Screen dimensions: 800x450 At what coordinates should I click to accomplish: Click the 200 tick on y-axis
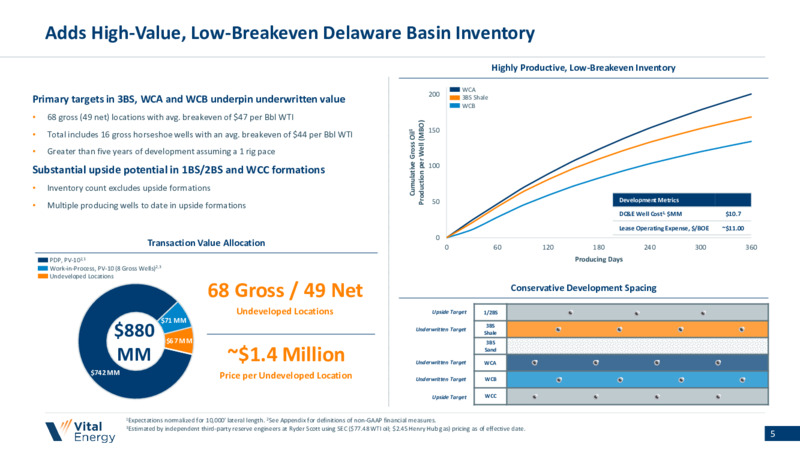pos(434,94)
